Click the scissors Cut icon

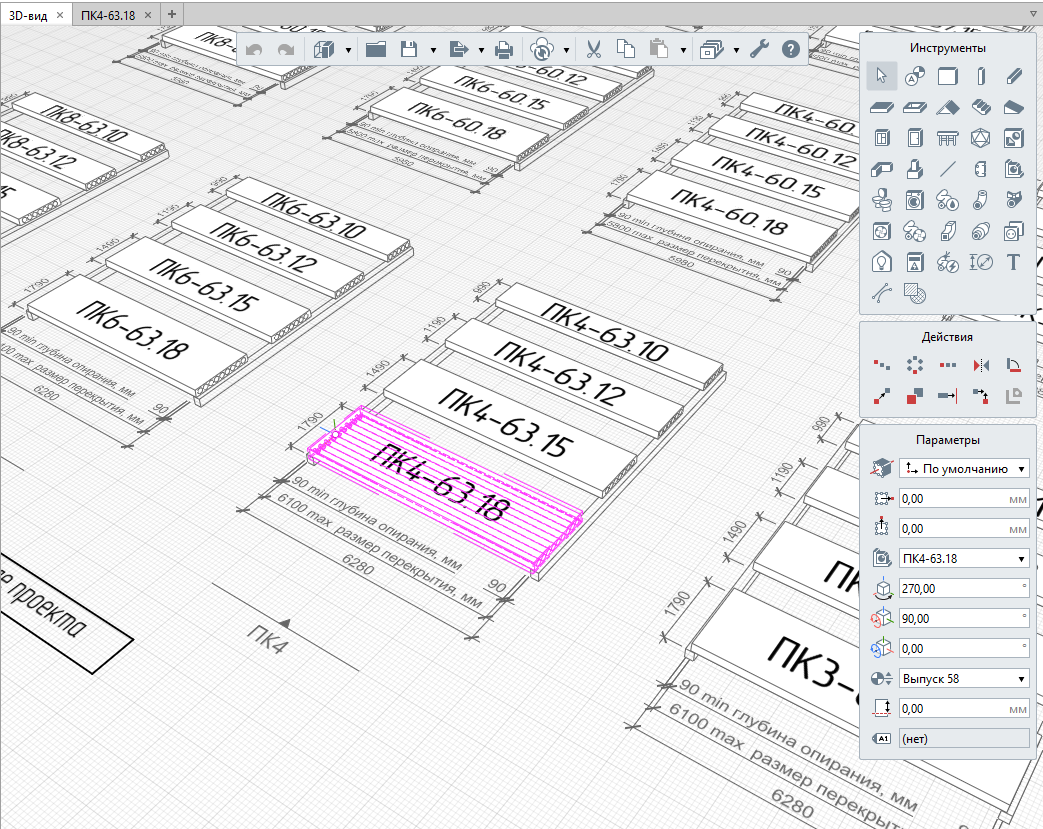pos(593,49)
